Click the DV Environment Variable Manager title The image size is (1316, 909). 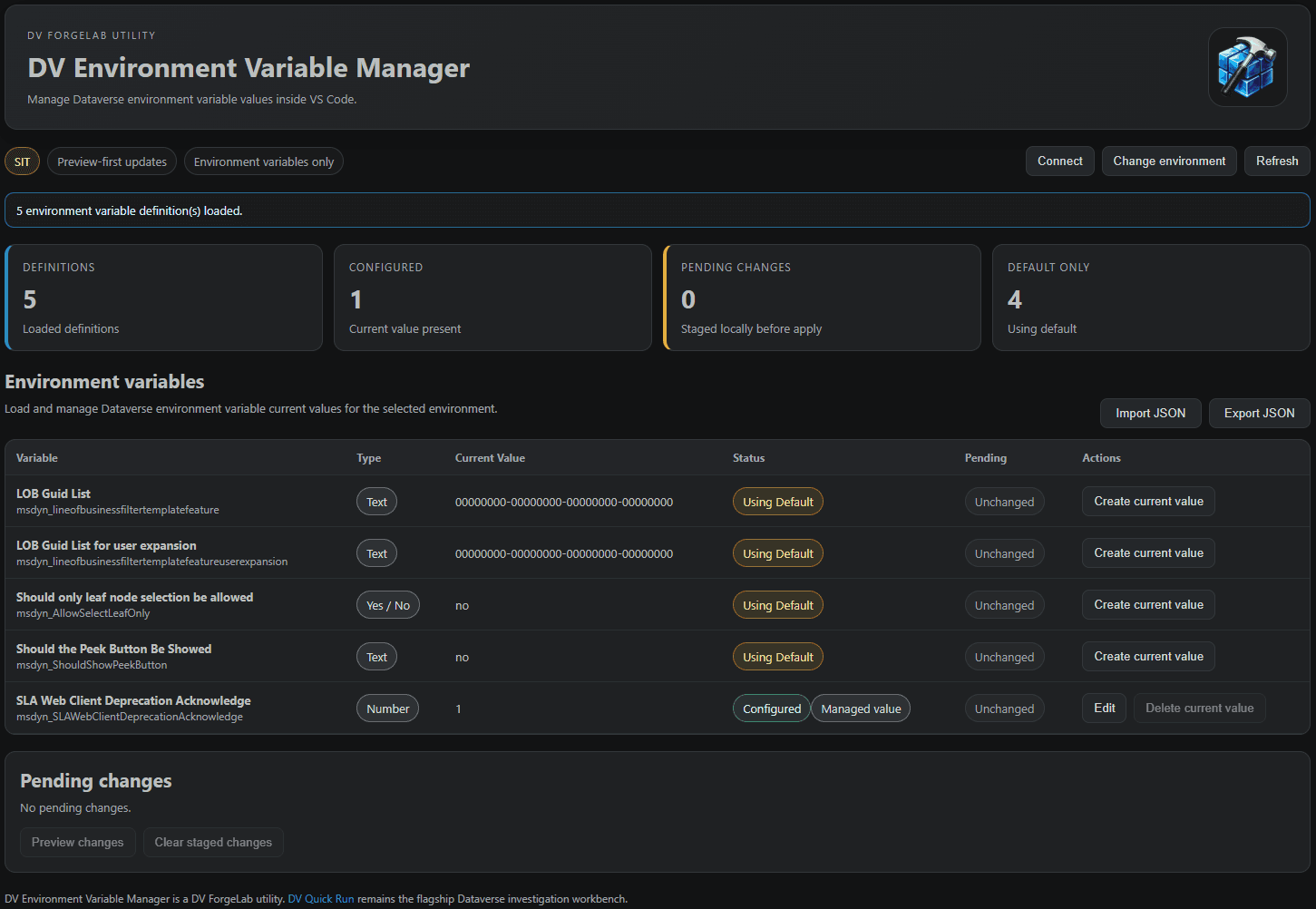click(249, 68)
